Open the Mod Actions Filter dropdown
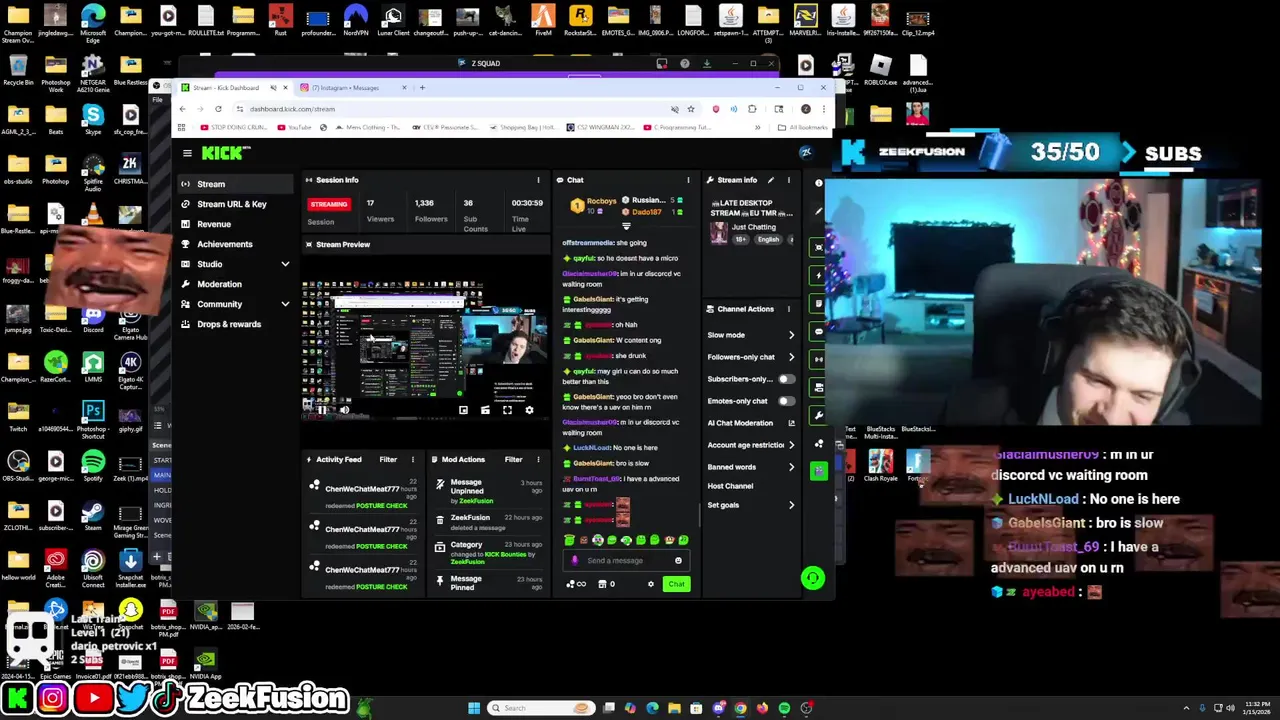1280x720 pixels. [513, 459]
